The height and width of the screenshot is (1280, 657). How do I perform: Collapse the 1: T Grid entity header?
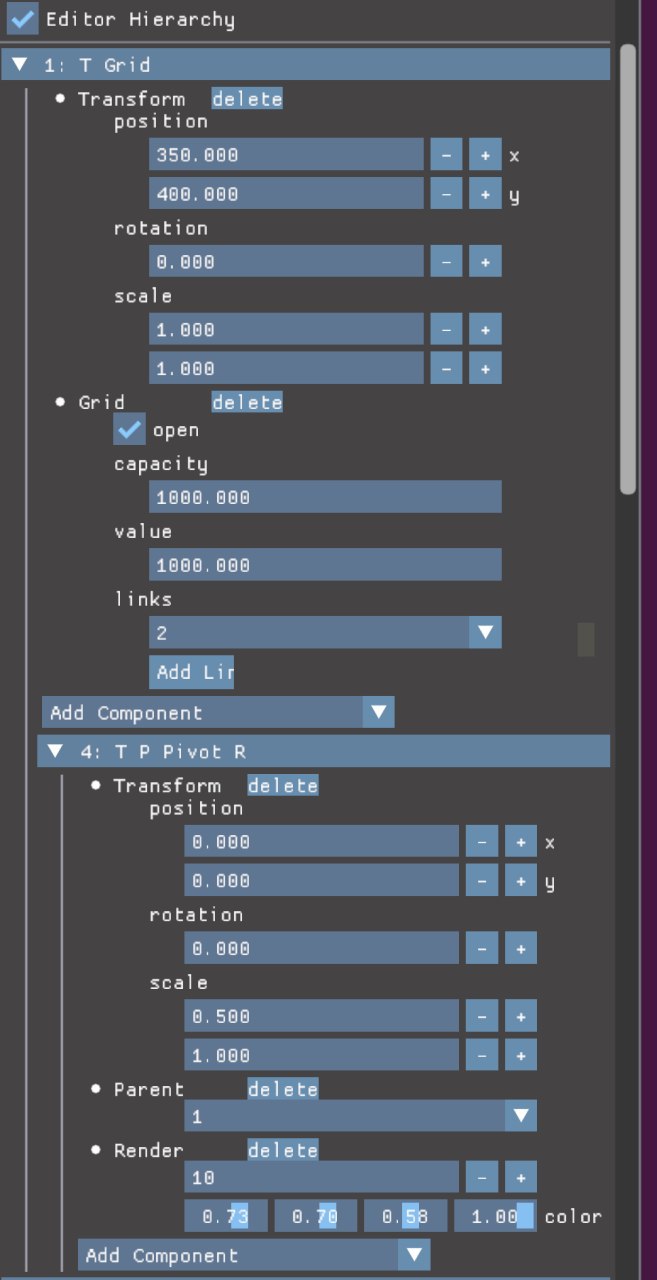pos(306,65)
